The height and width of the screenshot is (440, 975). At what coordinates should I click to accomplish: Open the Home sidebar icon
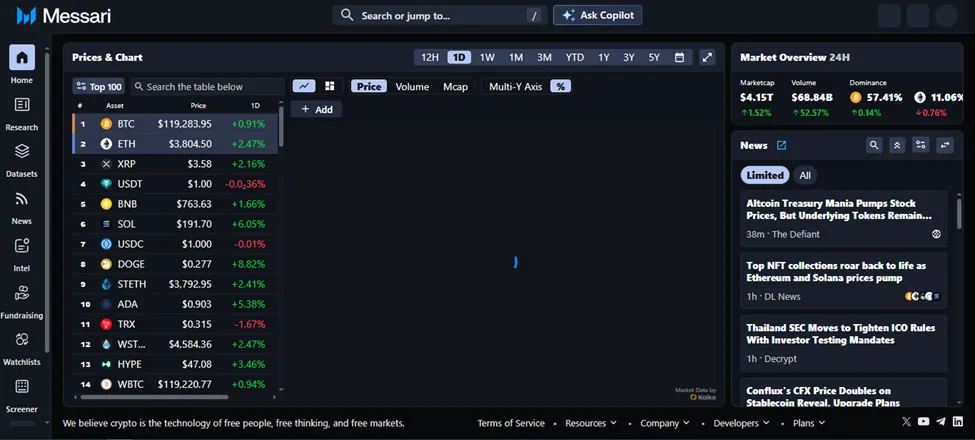coord(22,57)
